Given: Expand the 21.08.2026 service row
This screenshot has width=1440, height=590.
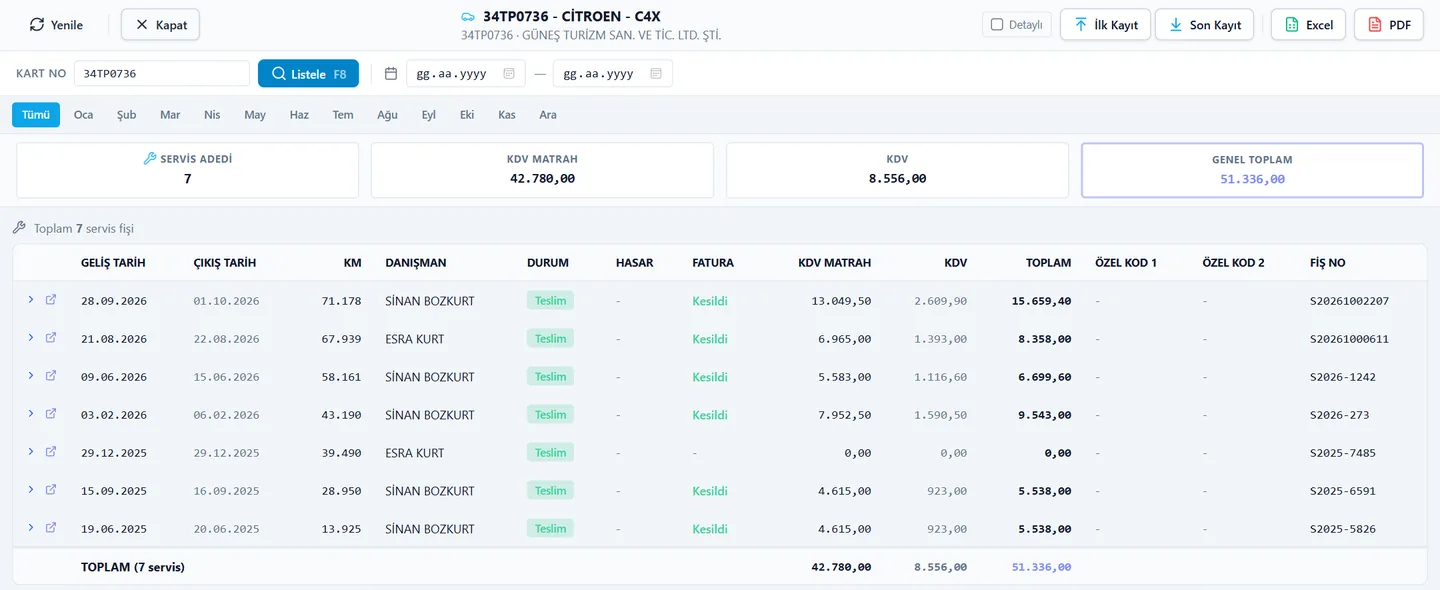Looking at the screenshot, I should tap(31, 338).
